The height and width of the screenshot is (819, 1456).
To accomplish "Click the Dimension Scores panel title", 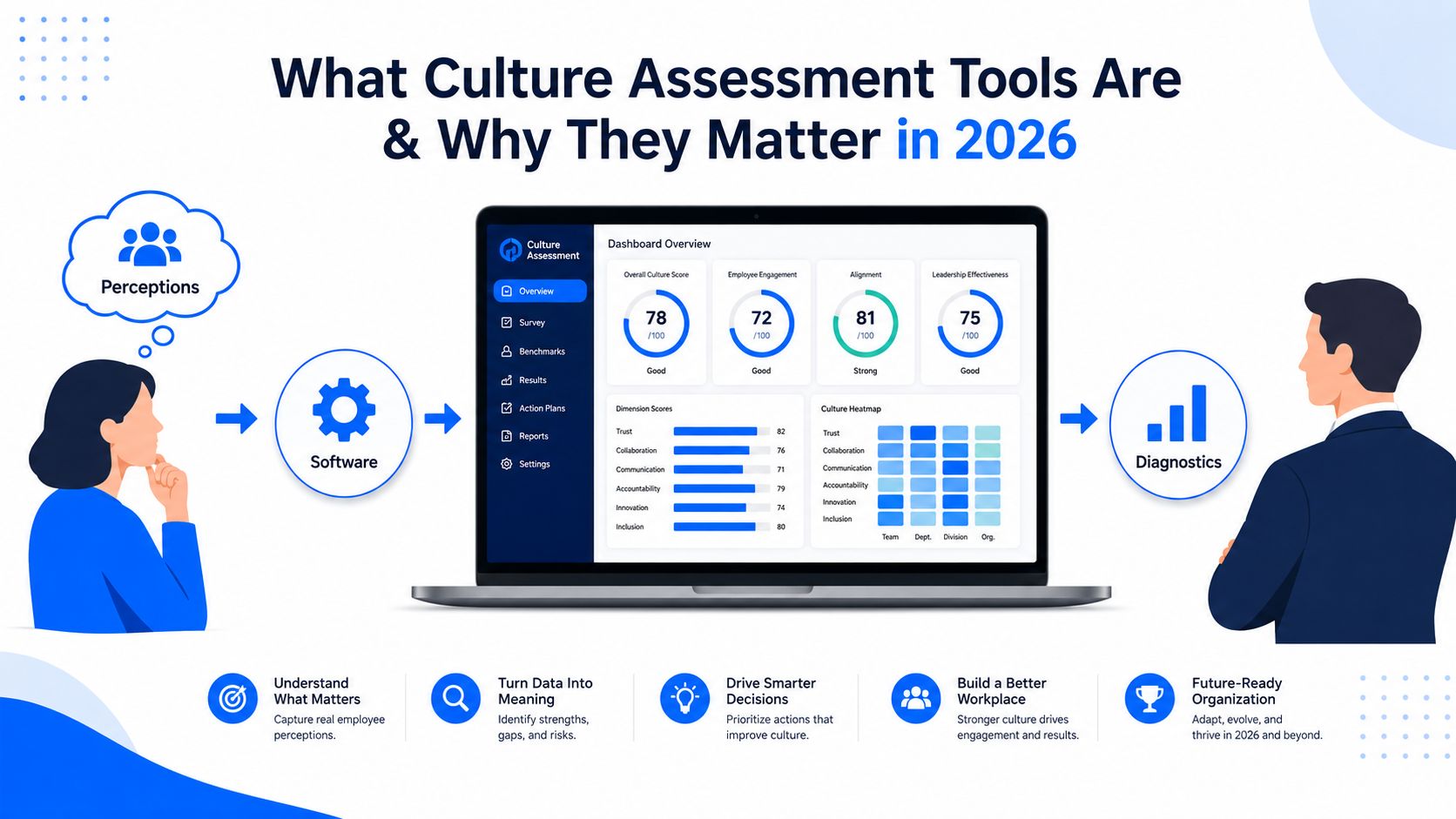I will pos(644,408).
